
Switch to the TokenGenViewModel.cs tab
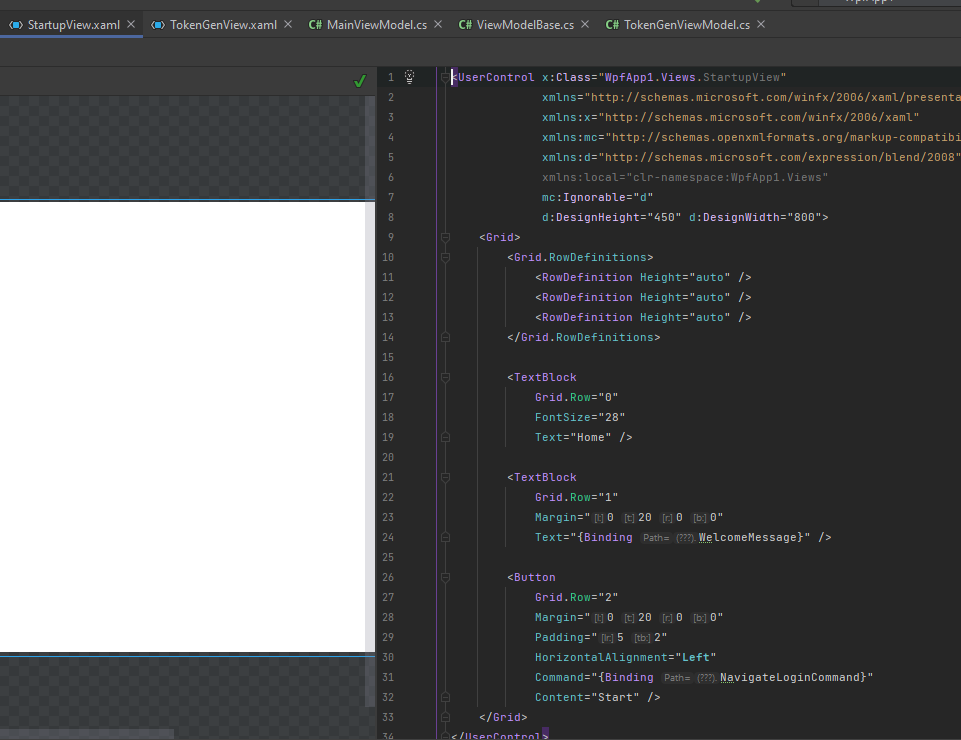[x=686, y=24]
